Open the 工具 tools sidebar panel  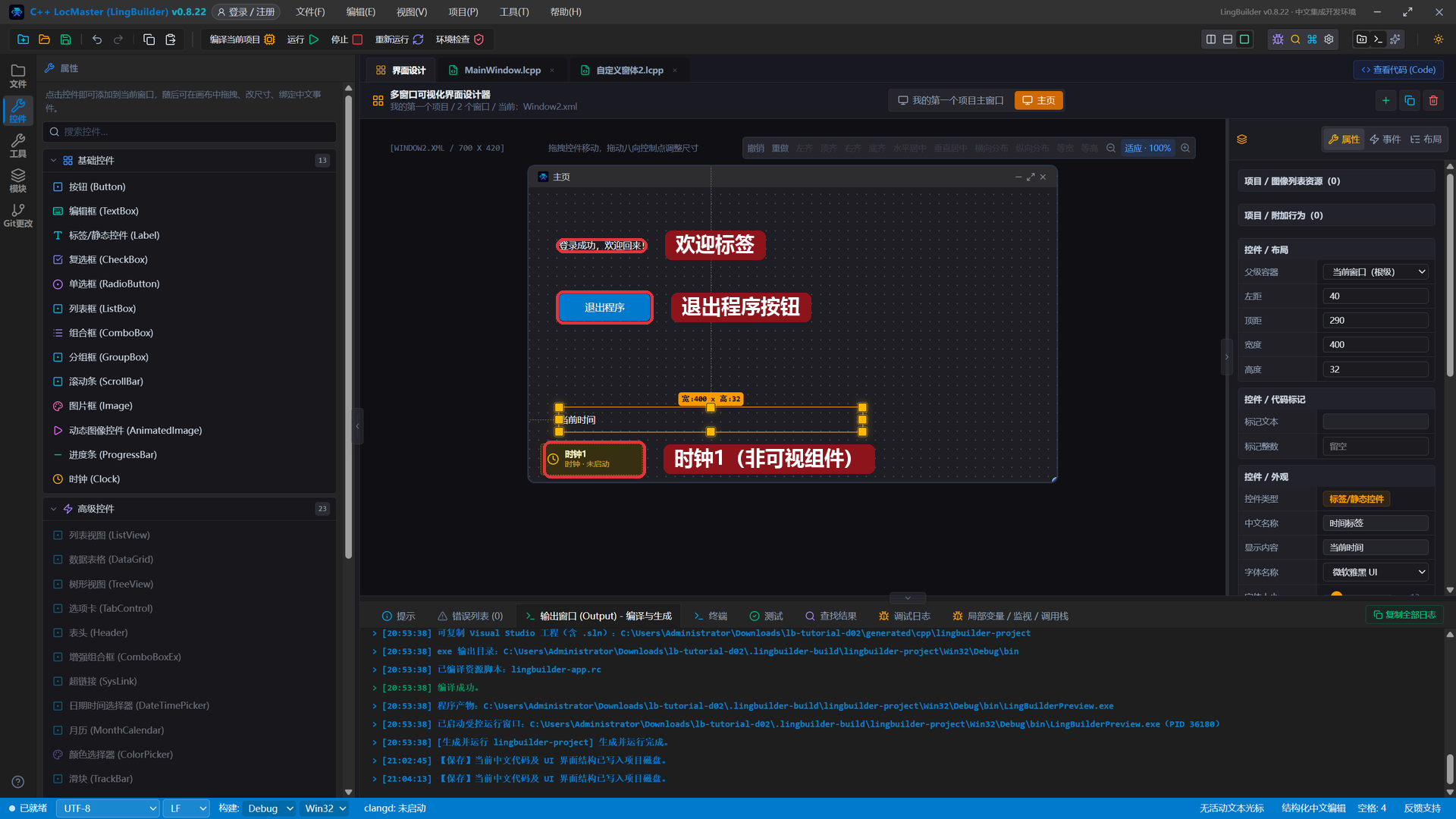click(18, 146)
